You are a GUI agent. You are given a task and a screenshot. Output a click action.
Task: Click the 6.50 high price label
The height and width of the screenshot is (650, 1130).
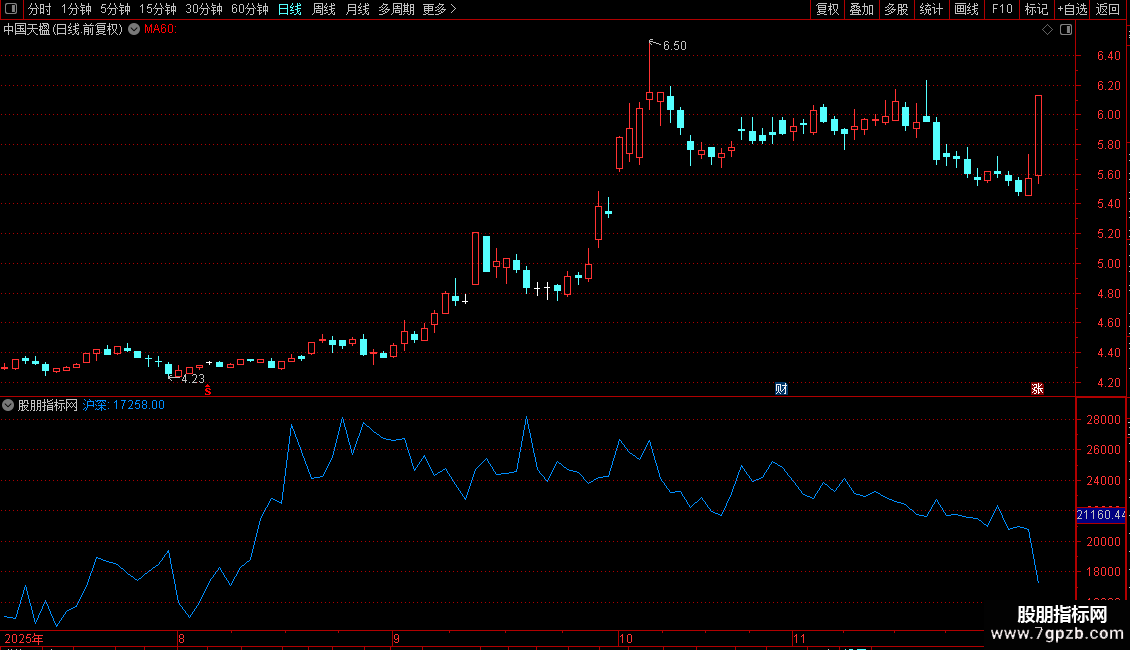pyautogui.click(x=675, y=46)
